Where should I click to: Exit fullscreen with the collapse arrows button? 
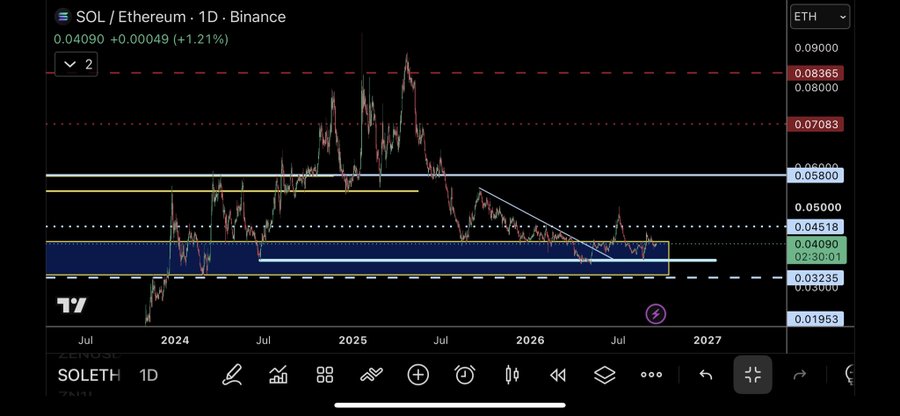(x=752, y=375)
